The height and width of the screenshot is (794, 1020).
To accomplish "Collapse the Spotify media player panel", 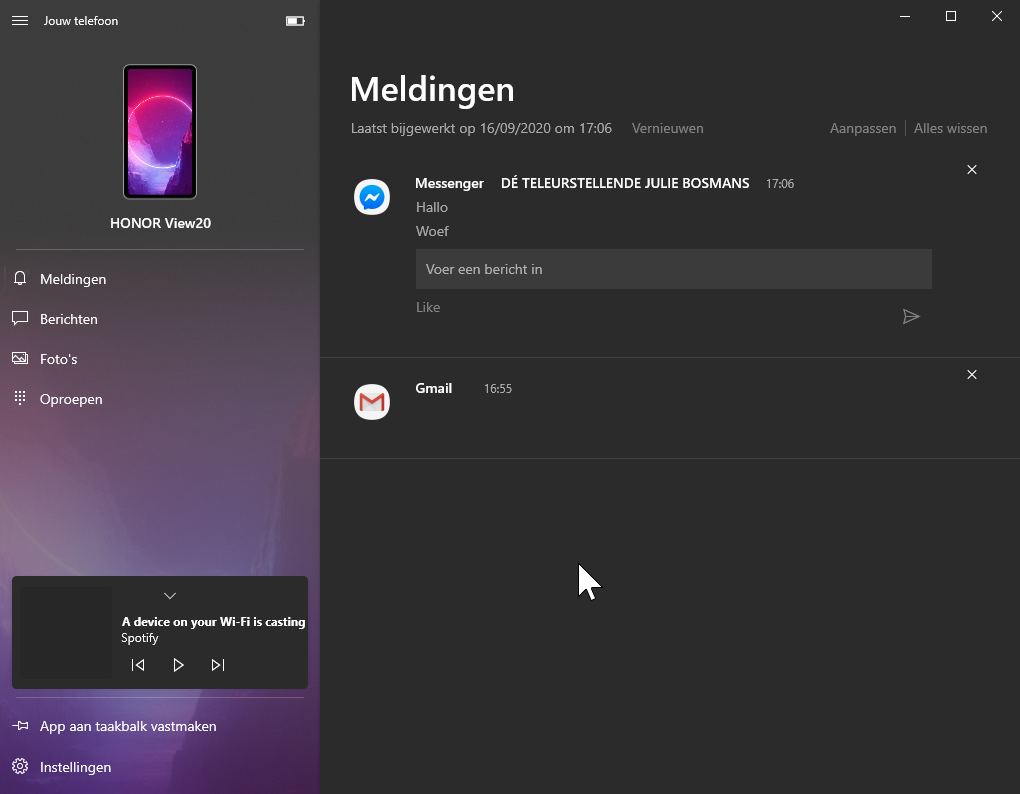I will point(170,596).
